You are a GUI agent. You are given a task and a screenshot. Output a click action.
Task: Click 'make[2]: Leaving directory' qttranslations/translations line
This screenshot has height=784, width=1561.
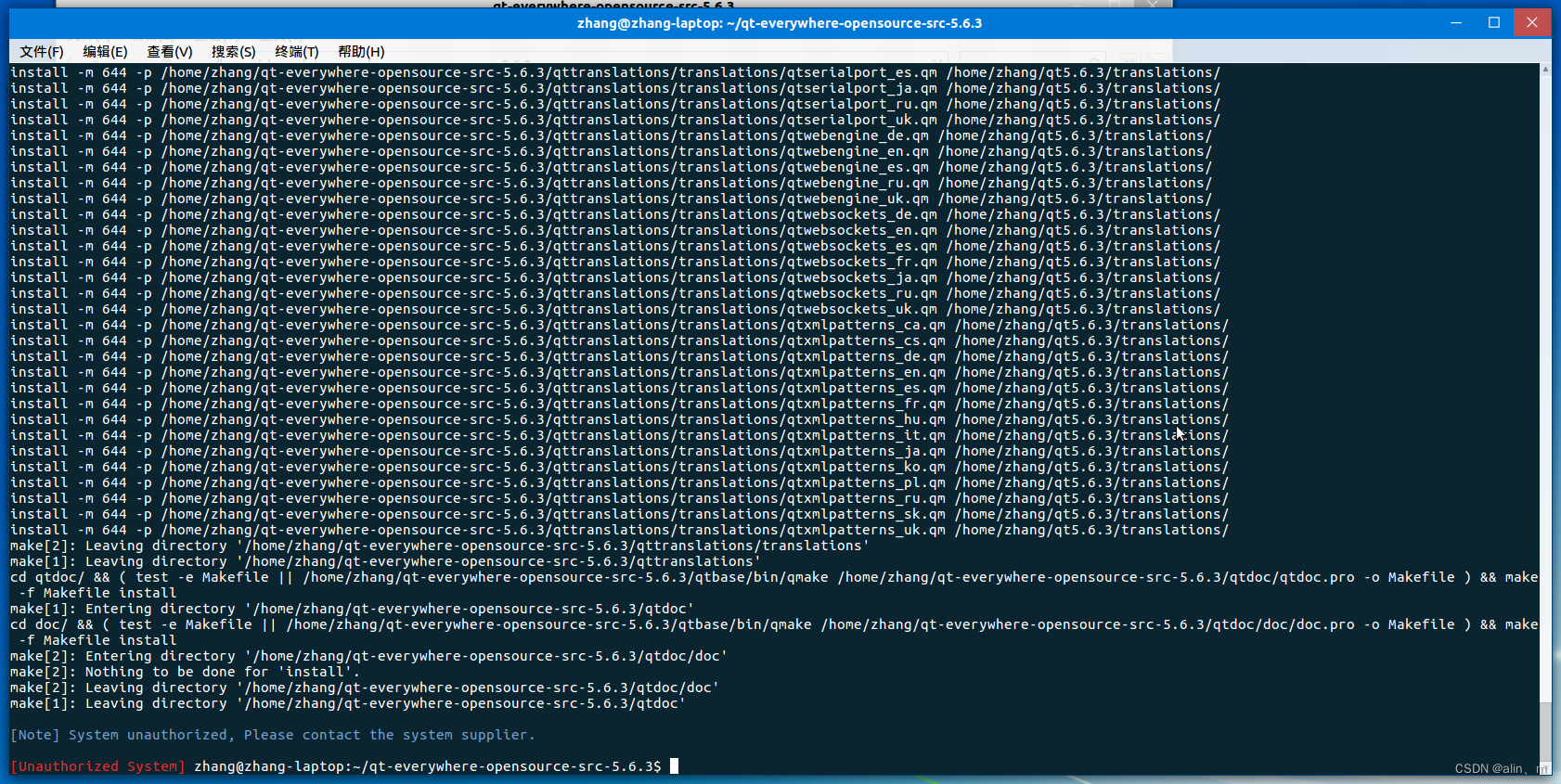(x=440, y=546)
